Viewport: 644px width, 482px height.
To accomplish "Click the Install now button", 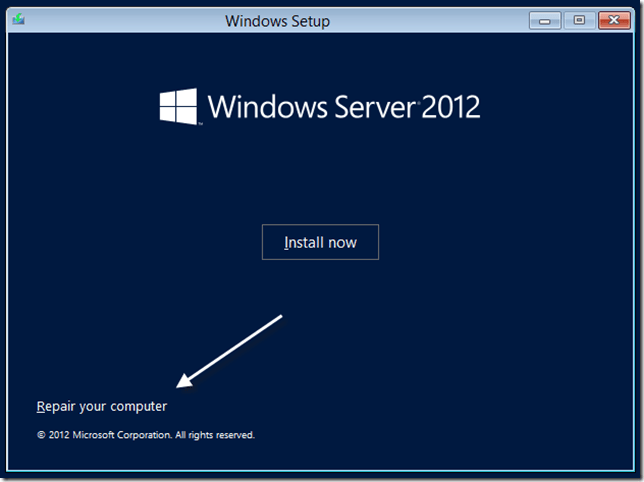I will pyautogui.click(x=320, y=242).
